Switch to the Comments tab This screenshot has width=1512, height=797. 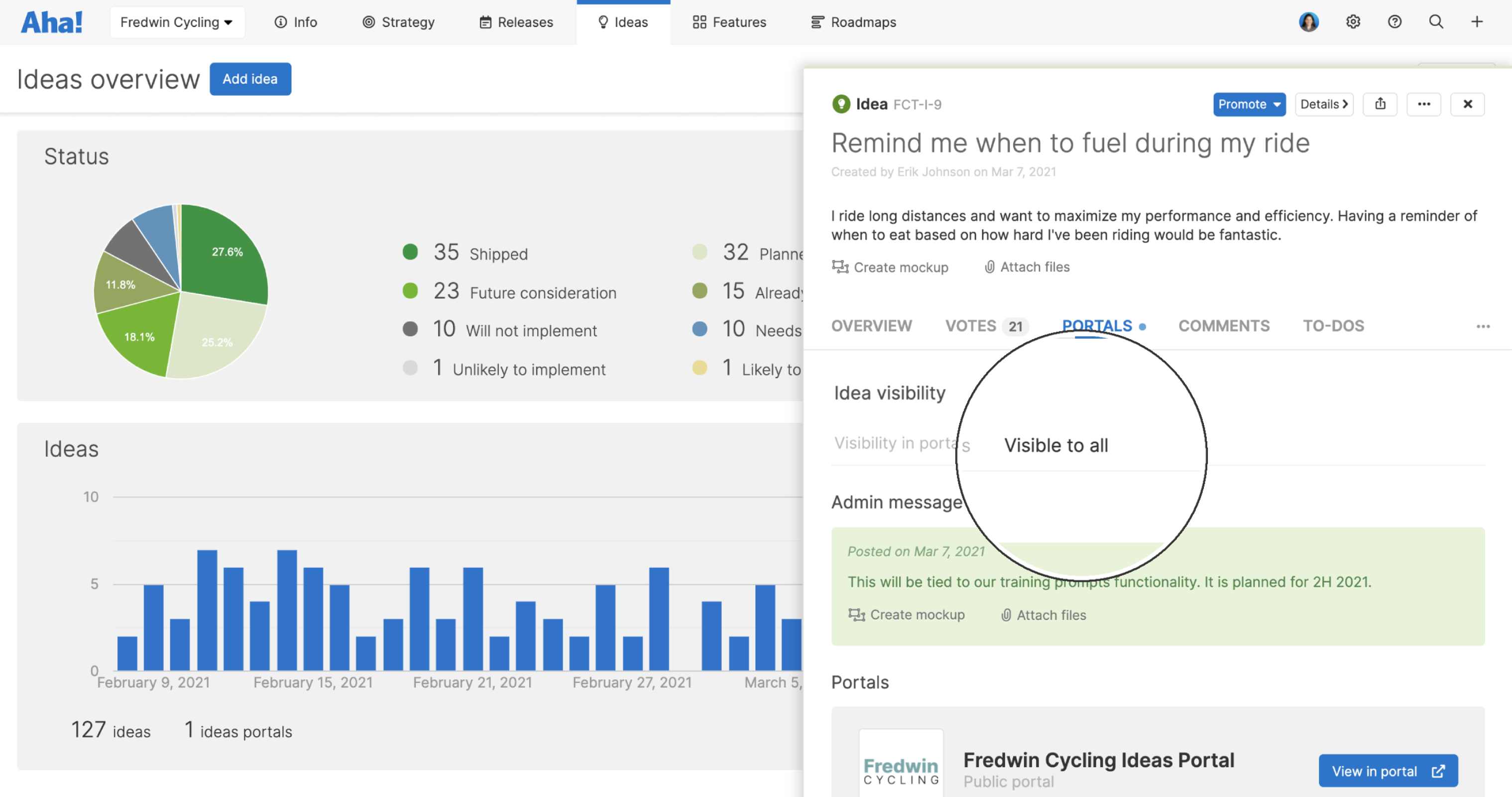coord(1224,326)
